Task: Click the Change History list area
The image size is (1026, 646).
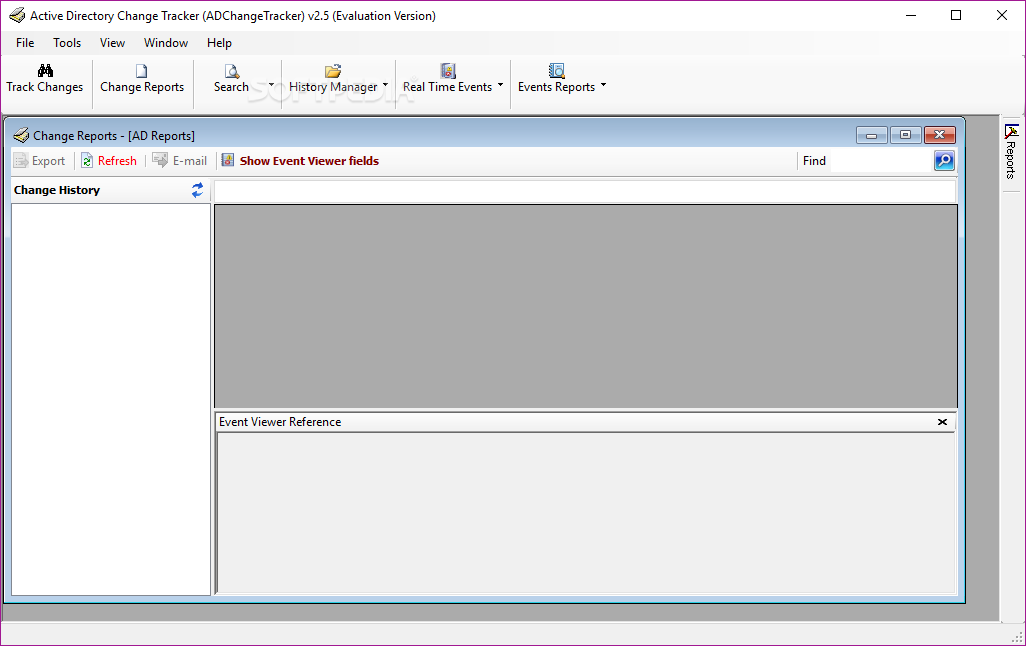Action: coord(111,399)
